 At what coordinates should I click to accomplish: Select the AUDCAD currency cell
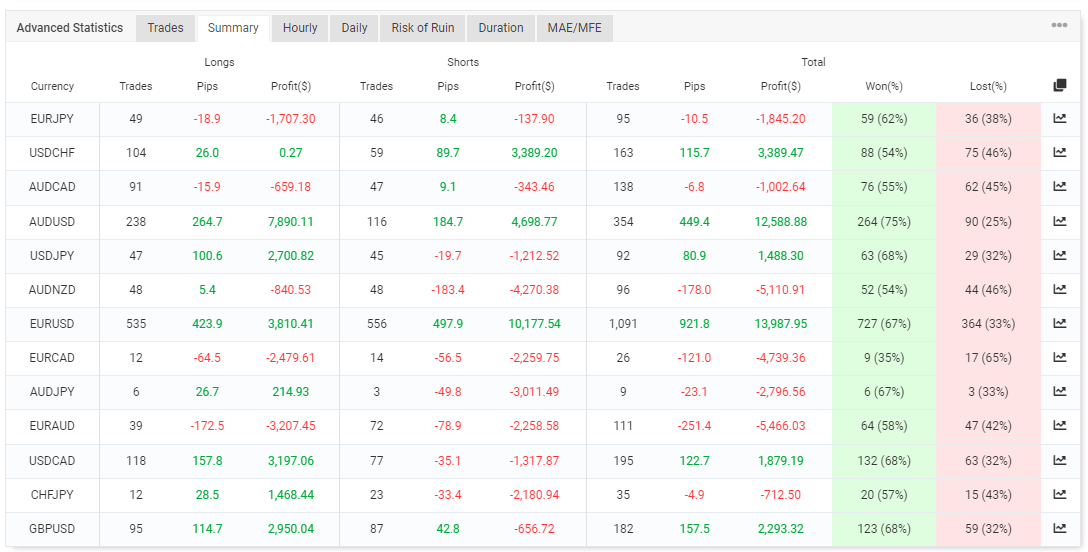pyautogui.click(x=52, y=187)
